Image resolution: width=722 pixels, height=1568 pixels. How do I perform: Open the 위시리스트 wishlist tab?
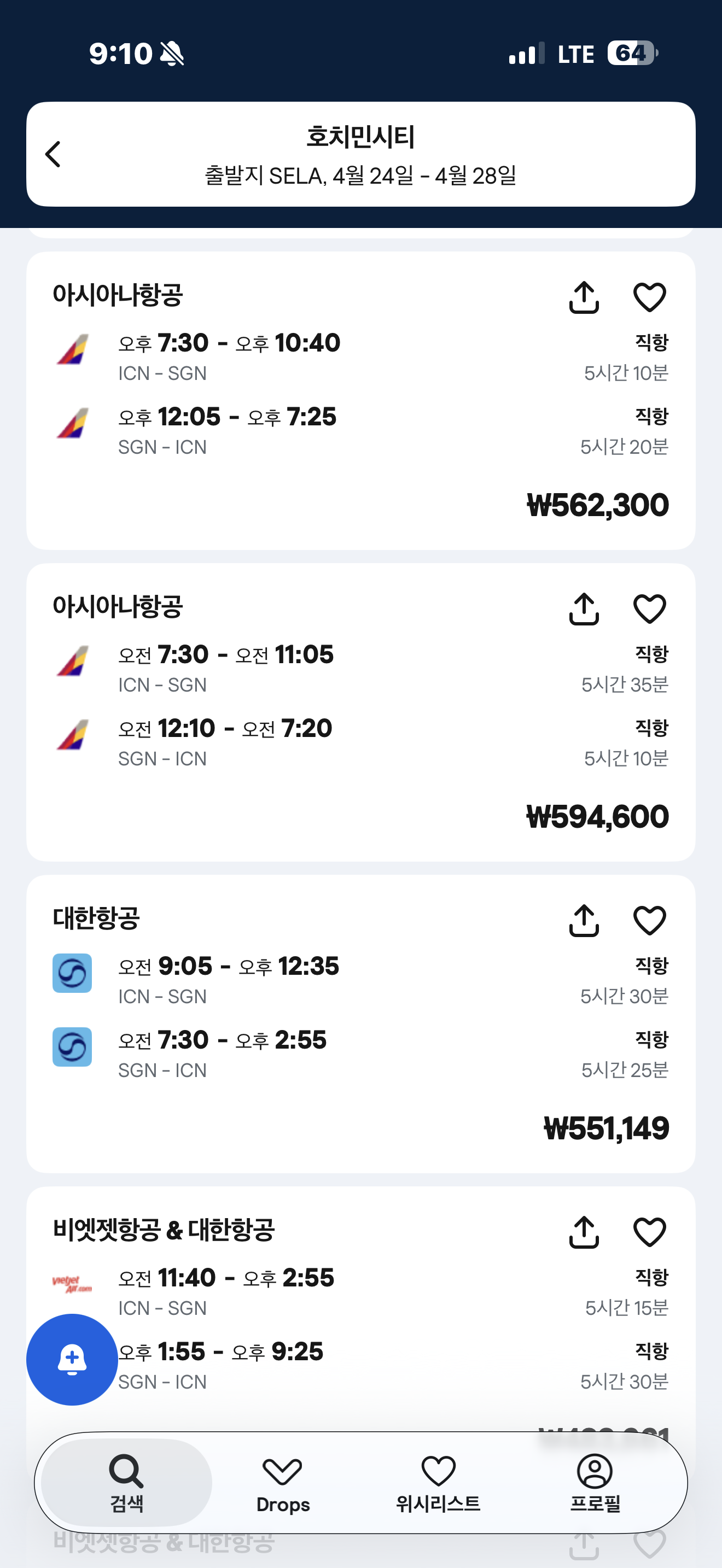pos(438,1483)
